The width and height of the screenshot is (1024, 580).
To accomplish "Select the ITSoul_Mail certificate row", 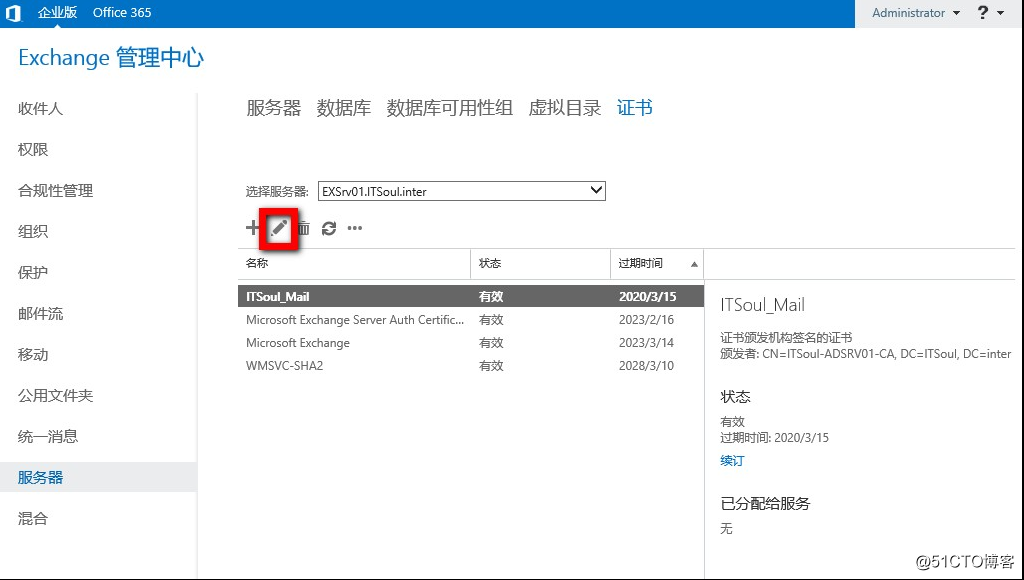I will click(x=471, y=297).
